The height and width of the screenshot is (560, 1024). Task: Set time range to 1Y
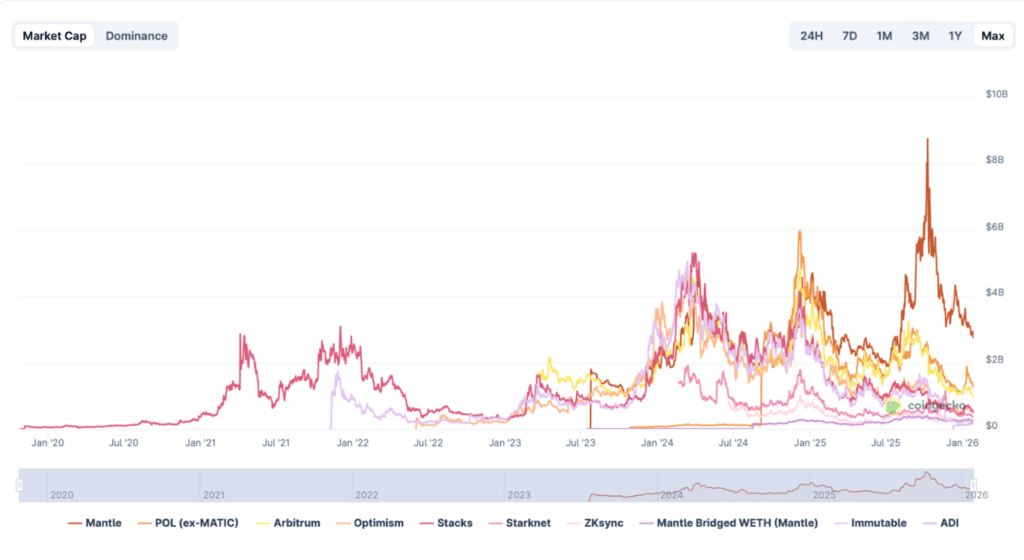point(955,36)
